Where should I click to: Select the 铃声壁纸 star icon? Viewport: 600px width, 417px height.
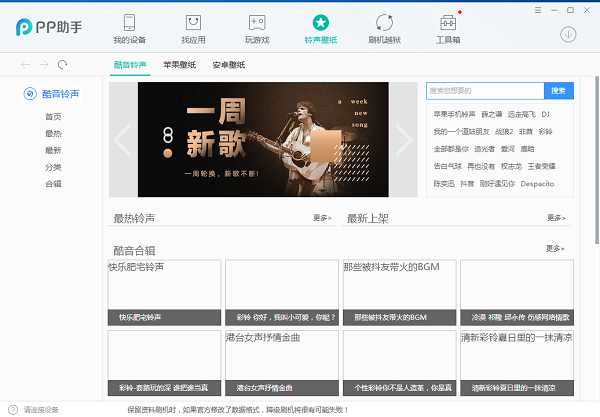click(x=321, y=23)
